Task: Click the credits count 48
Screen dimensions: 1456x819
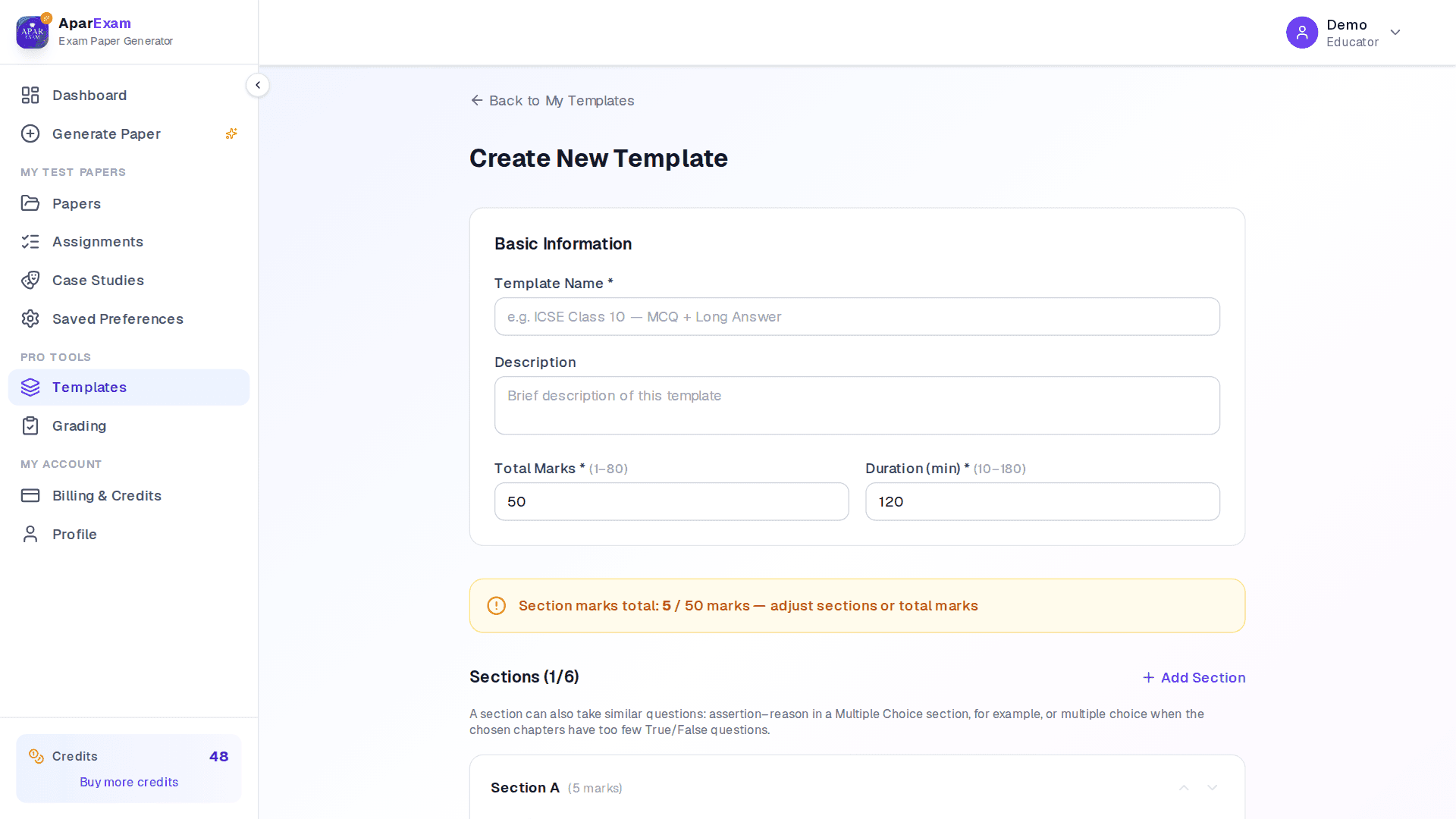Action: tap(219, 756)
